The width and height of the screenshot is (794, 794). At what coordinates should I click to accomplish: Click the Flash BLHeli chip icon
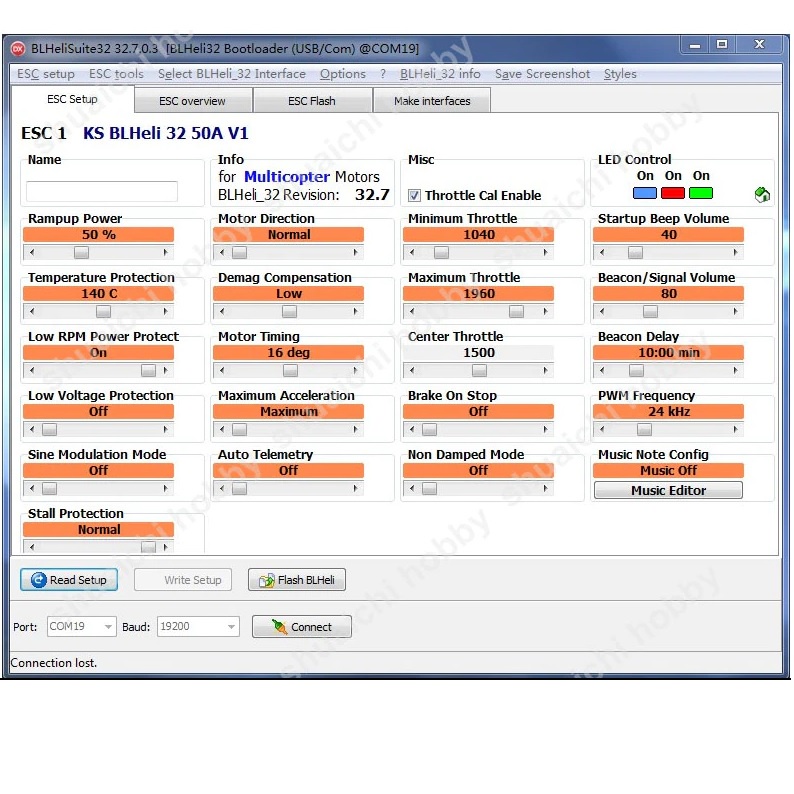[266, 580]
